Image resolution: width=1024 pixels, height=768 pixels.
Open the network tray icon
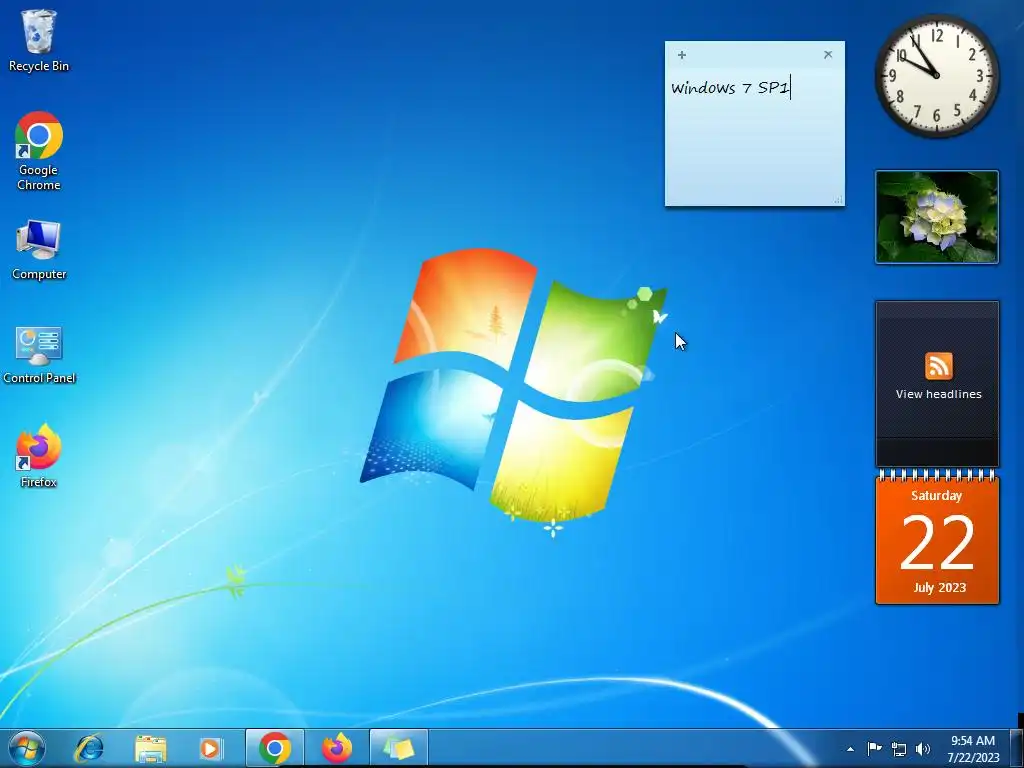click(899, 749)
